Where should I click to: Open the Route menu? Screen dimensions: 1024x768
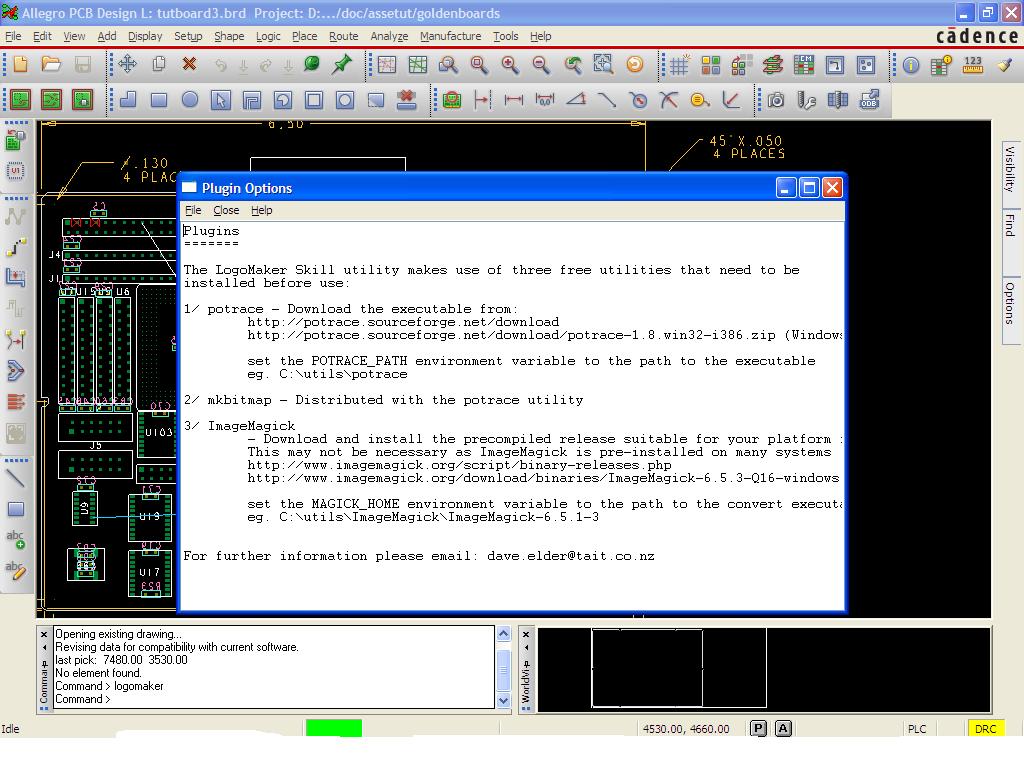coord(343,36)
